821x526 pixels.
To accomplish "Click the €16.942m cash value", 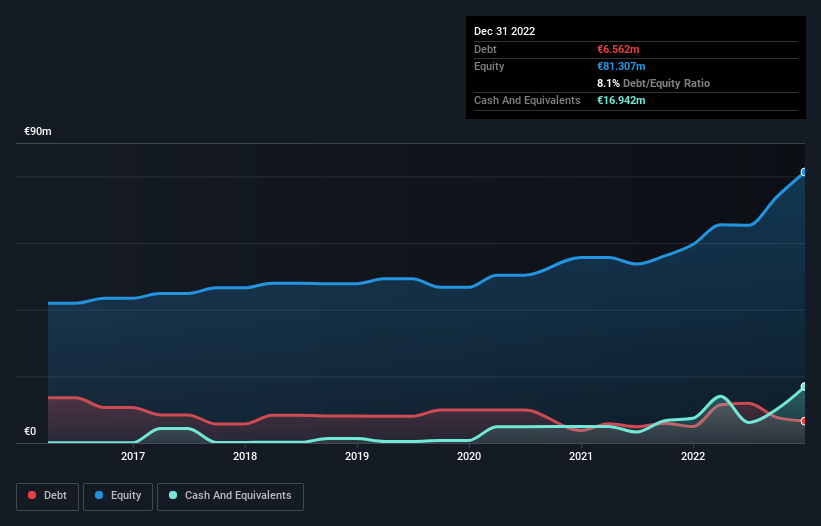I will tap(621, 100).
